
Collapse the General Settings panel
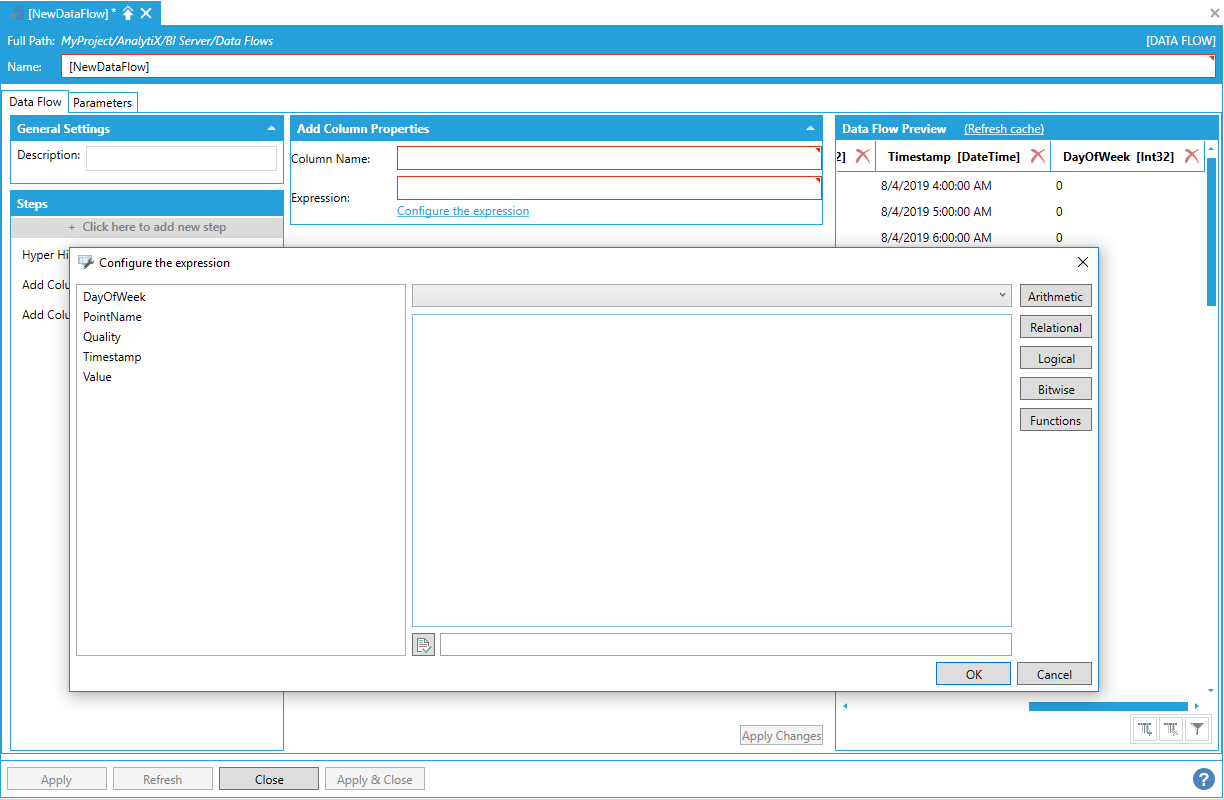click(271, 129)
